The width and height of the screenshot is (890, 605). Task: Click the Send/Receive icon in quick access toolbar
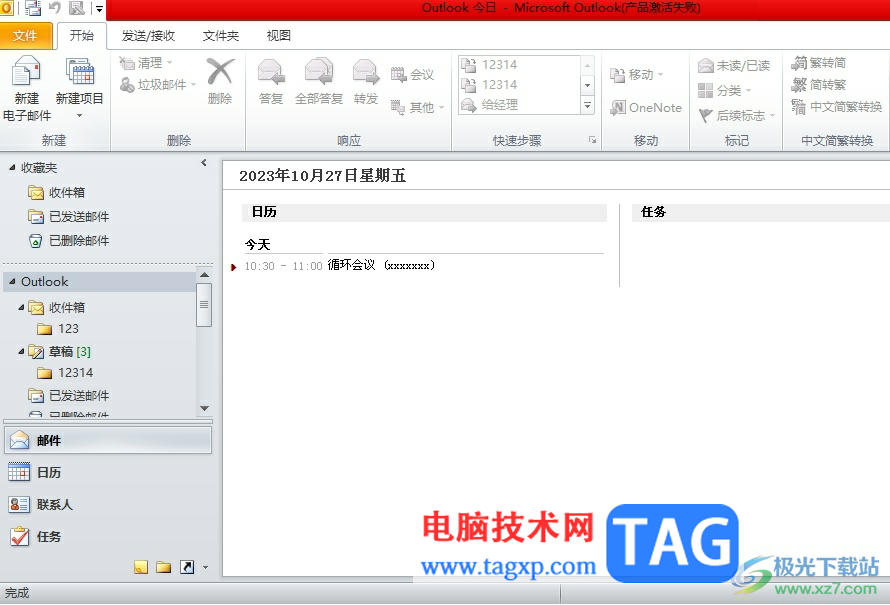click(x=33, y=8)
